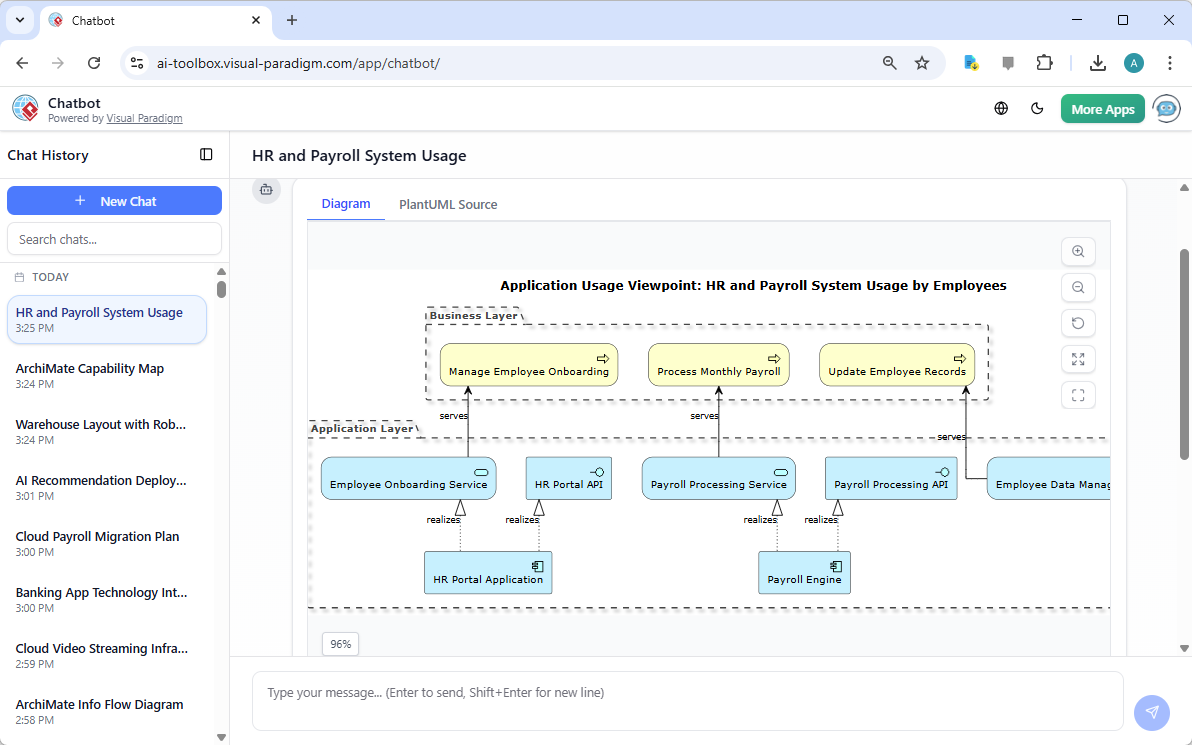Switch to the PlantUML Source tab
The image size is (1192, 745).
point(448,204)
